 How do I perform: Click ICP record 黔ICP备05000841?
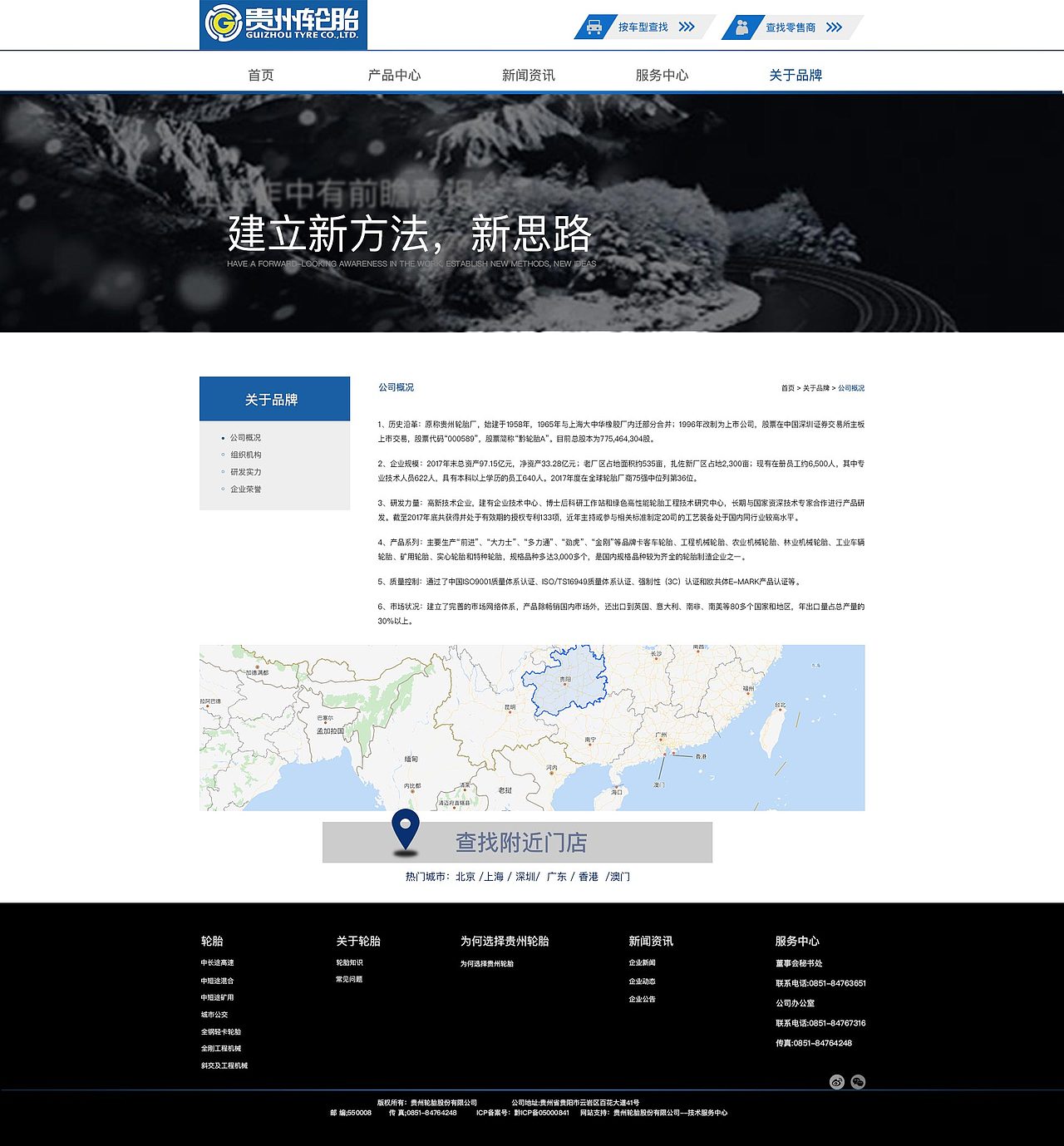[x=541, y=1113]
